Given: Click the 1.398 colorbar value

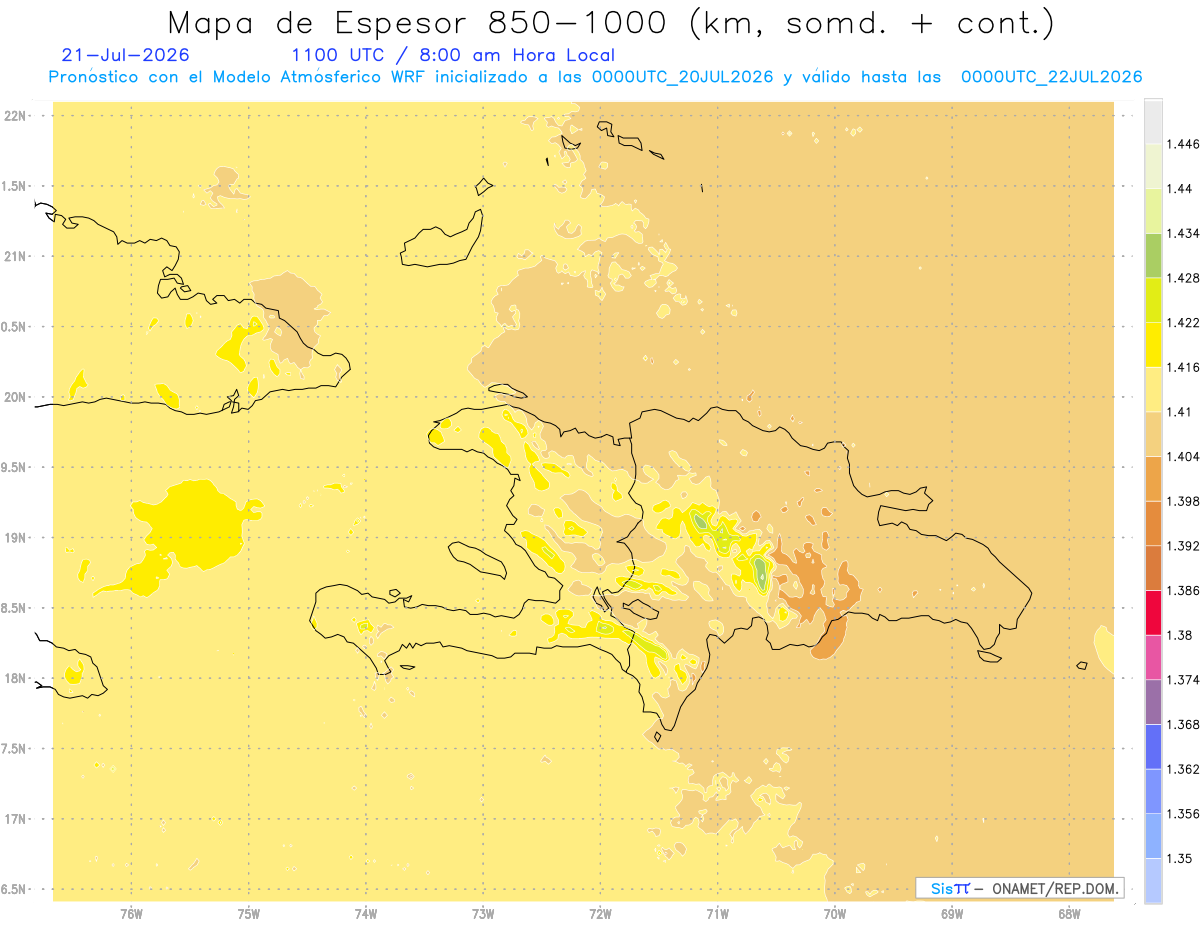Looking at the screenshot, I should click(1182, 501).
